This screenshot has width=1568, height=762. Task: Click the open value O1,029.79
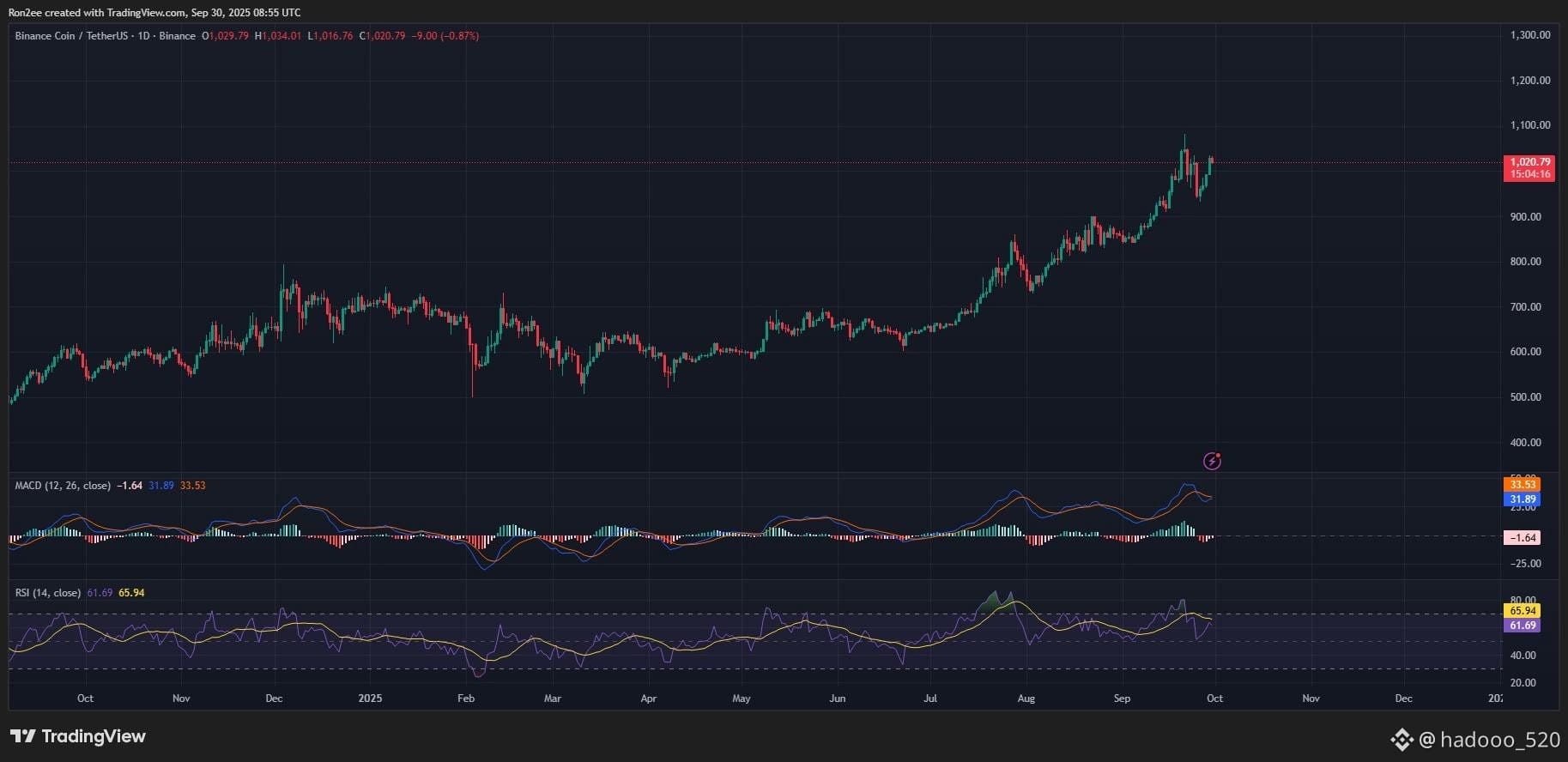click(226, 36)
